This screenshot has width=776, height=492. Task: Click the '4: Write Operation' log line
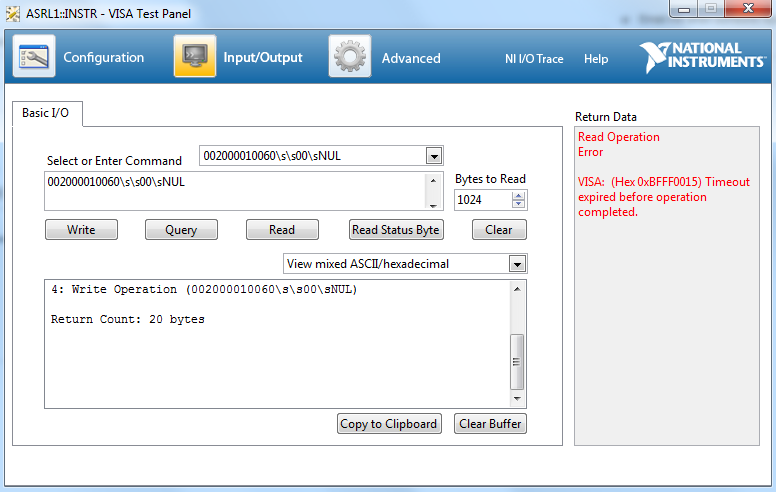(x=204, y=289)
